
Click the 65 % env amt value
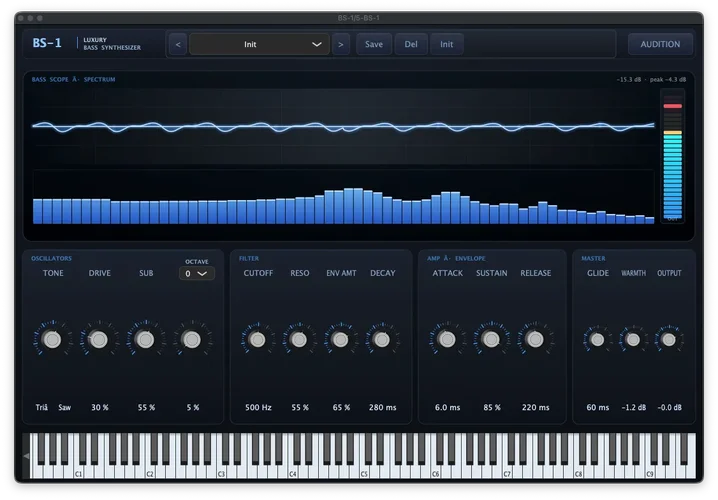(x=341, y=407)
